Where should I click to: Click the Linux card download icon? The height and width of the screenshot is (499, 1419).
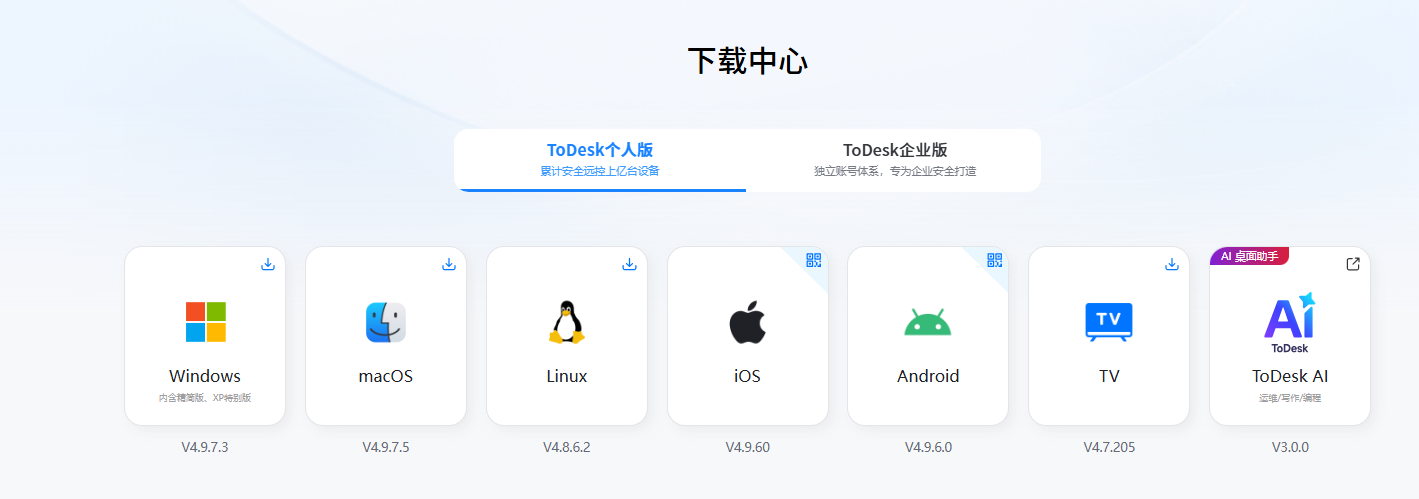[629, 264]
